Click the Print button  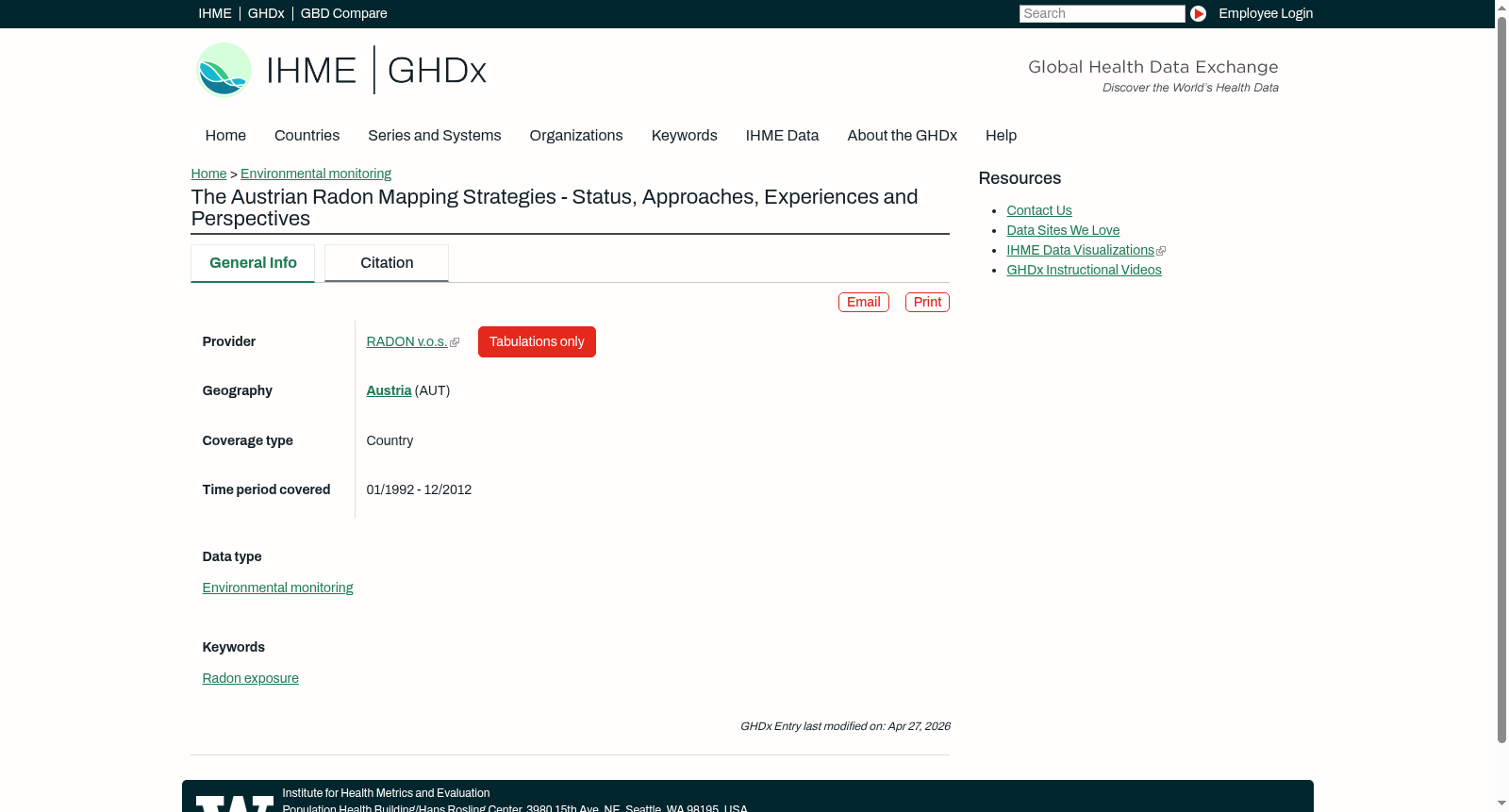pyautogui.click(x=927, y=302)
